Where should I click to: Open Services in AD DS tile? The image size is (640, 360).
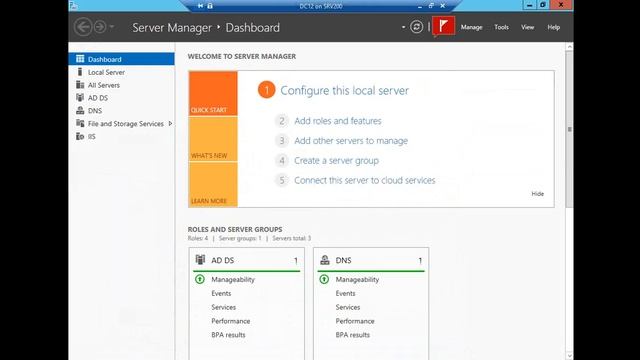pos(223,307)
